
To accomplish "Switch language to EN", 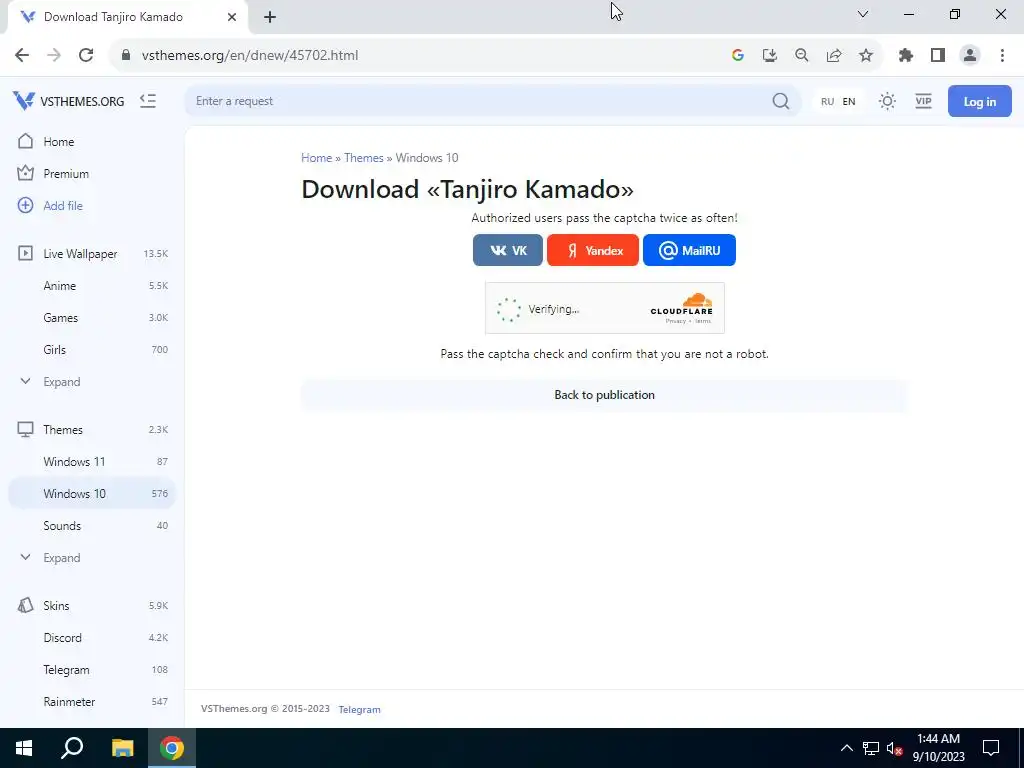I will (x=849, y=101).
